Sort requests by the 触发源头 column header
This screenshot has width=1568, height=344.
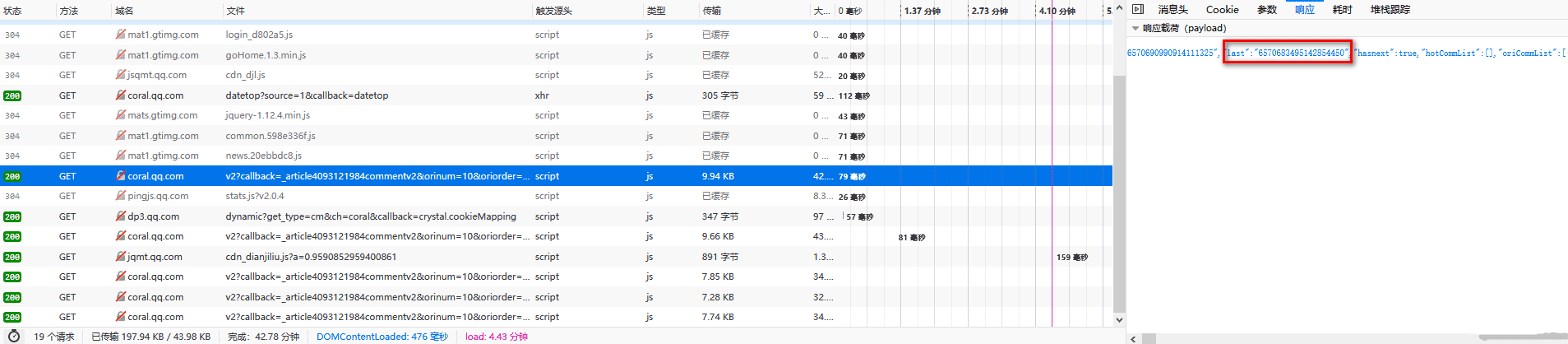[x=588, y=11]
